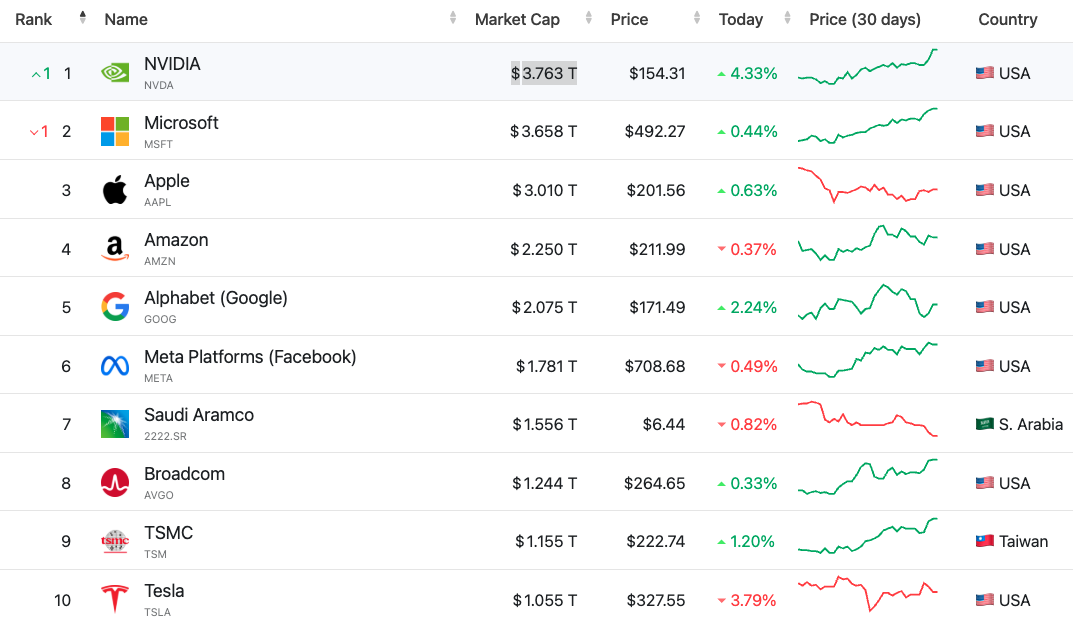Click the Taiwan flag for TSMC
This screenshot has width=1073, height=626.
985,541
